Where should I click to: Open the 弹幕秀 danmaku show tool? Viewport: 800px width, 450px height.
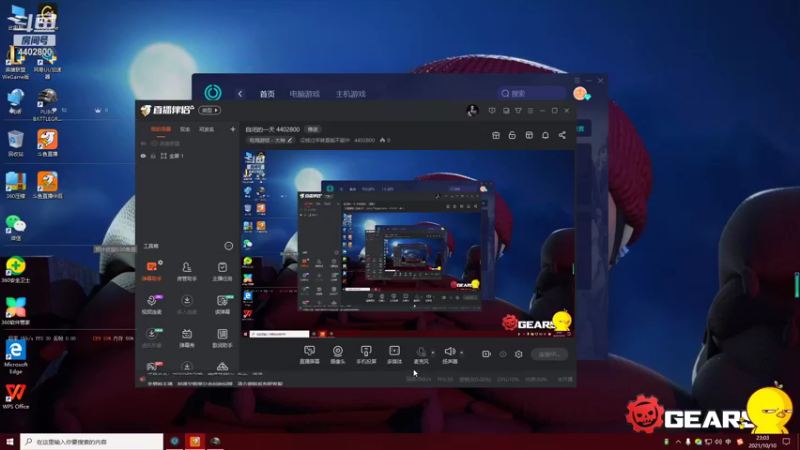(187, 338)
